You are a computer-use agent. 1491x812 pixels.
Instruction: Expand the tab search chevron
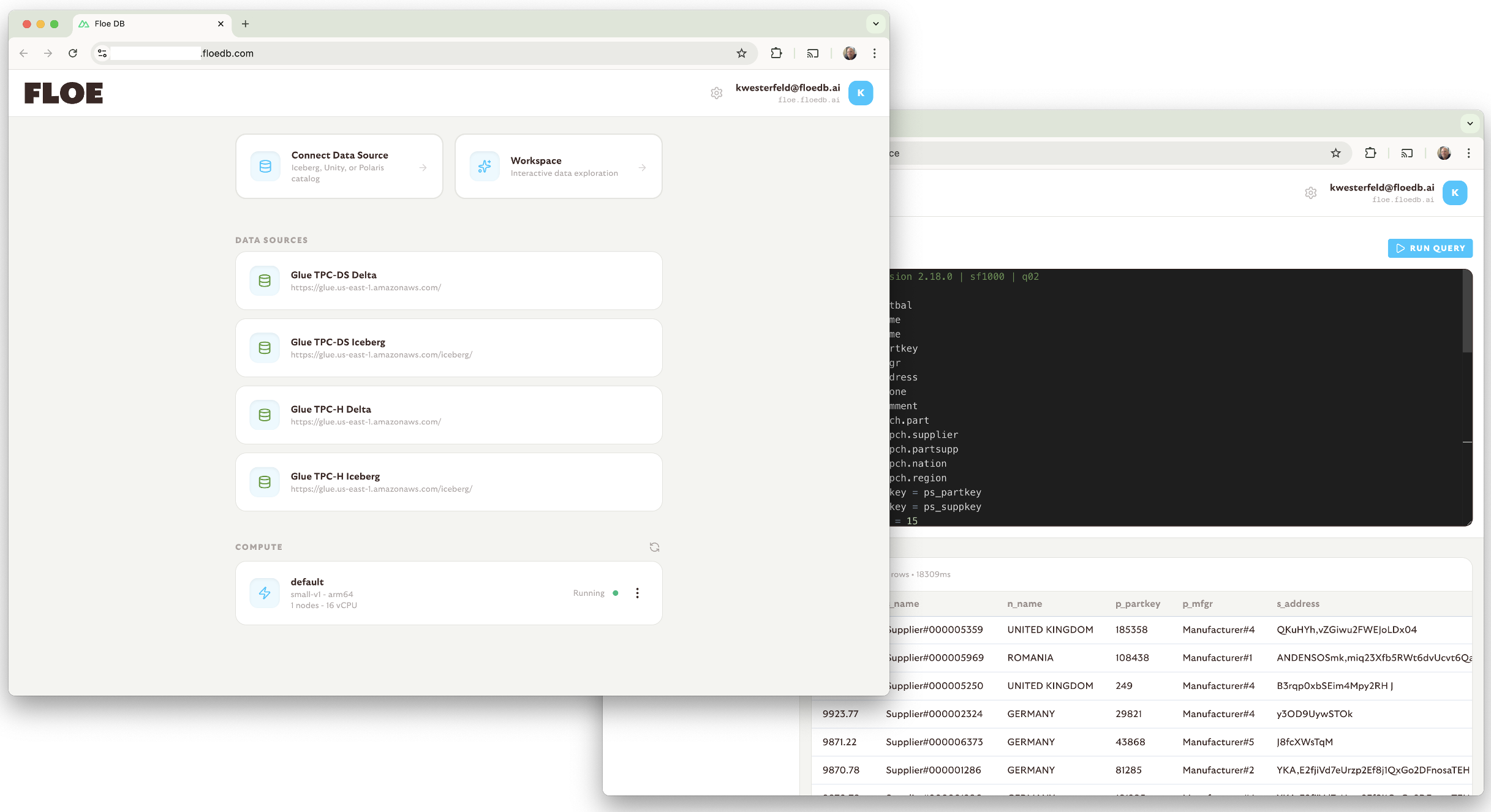(875, 23)
